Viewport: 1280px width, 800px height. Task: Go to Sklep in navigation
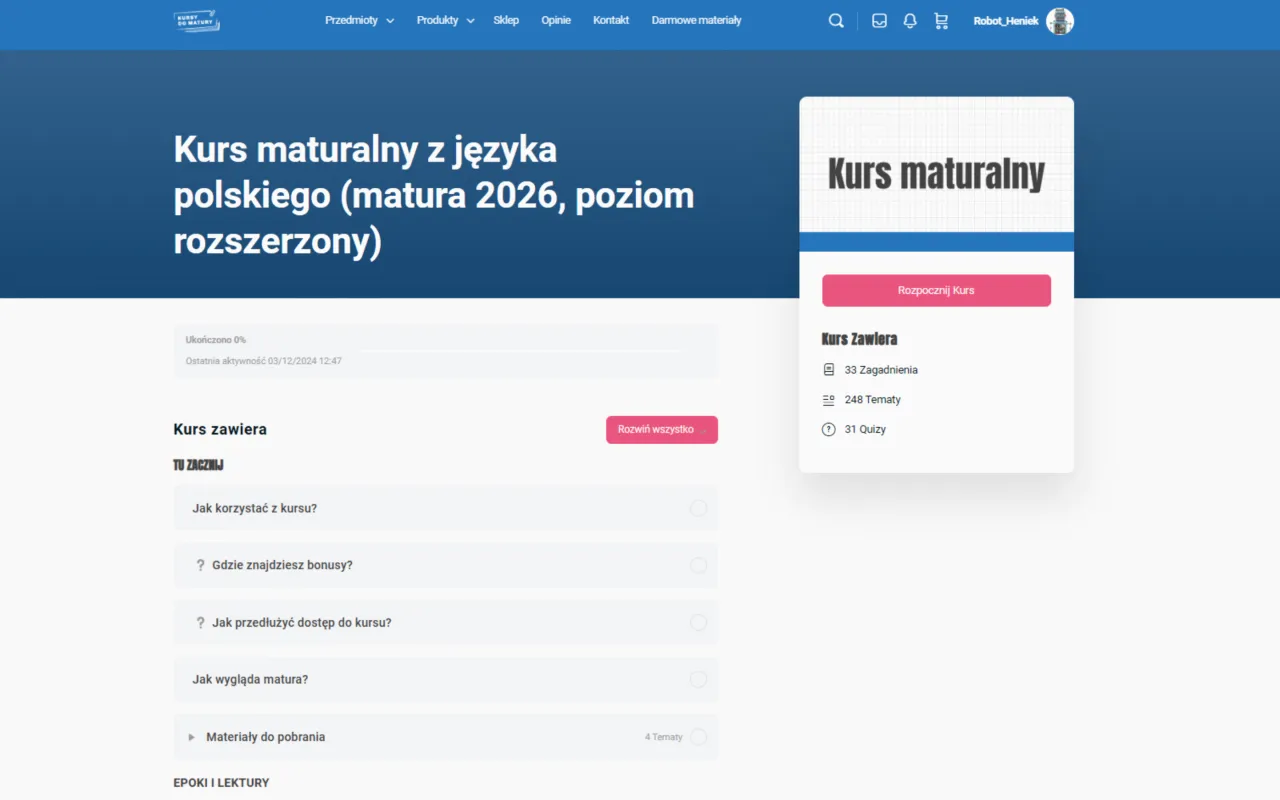pyautogui.click(x=506, y=20)
